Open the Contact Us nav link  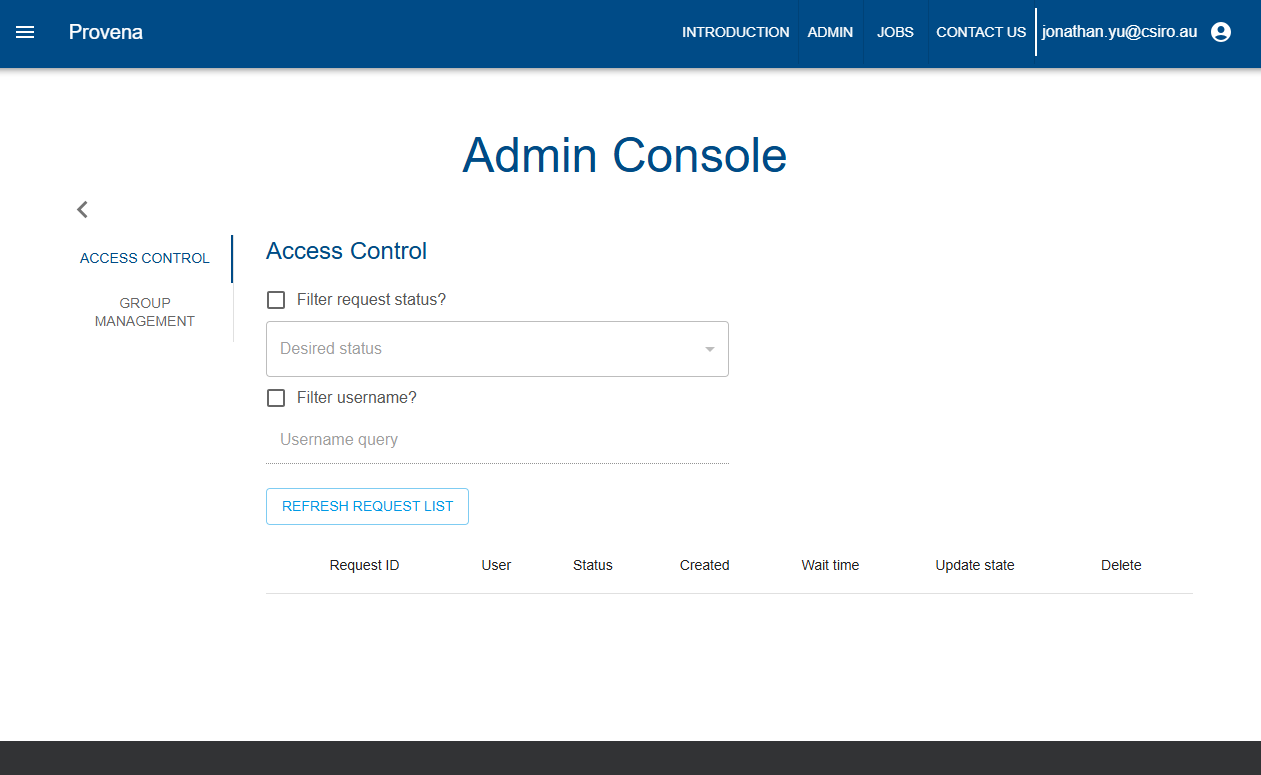[x=981, y=32]
